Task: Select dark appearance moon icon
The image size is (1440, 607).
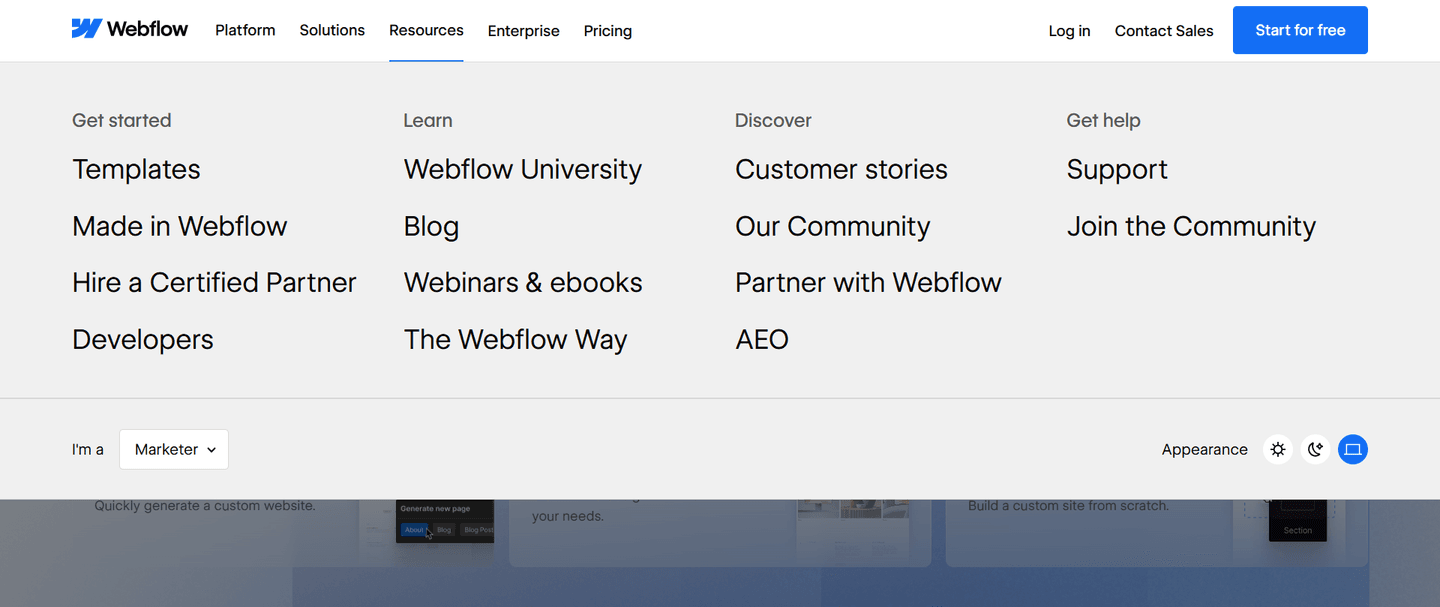Action: coord(1315,450)
